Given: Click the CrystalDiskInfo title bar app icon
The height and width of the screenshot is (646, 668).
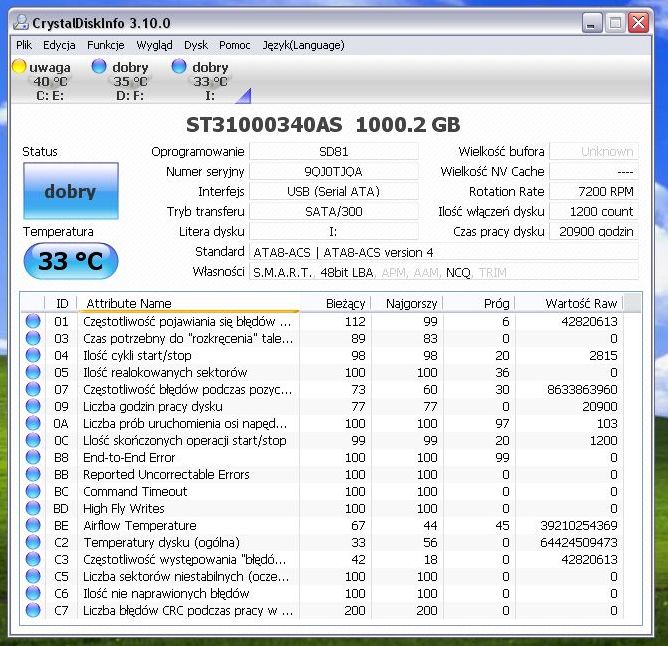Looking at the screenshot, I should click(20, 23).
